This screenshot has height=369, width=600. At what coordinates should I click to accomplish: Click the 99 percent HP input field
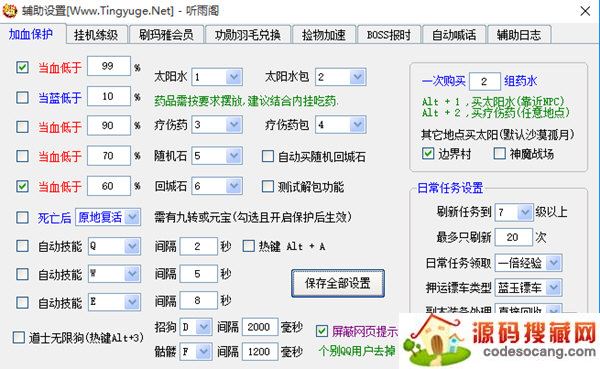tap(109, 66)
